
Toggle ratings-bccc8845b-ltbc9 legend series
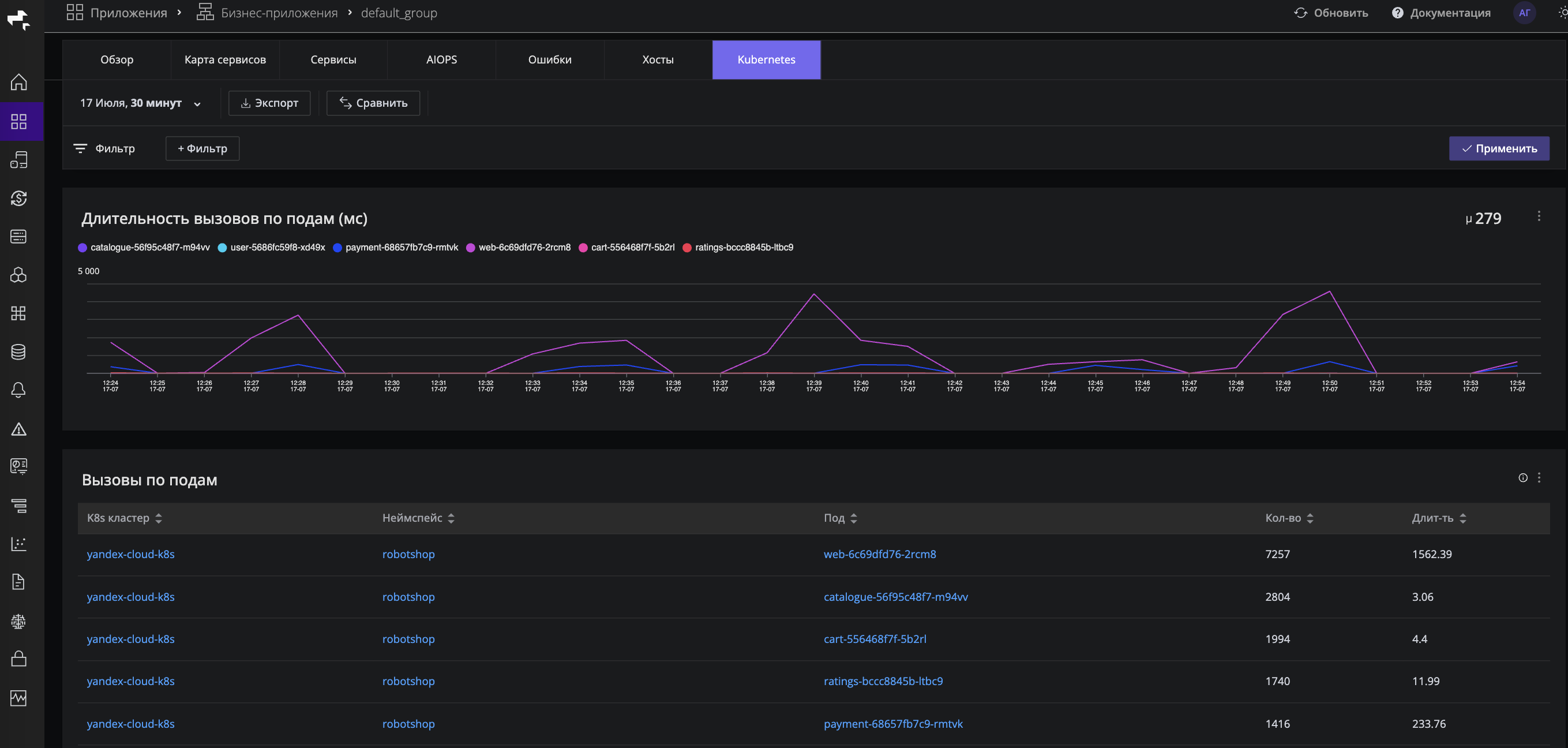tap(738, 247)
